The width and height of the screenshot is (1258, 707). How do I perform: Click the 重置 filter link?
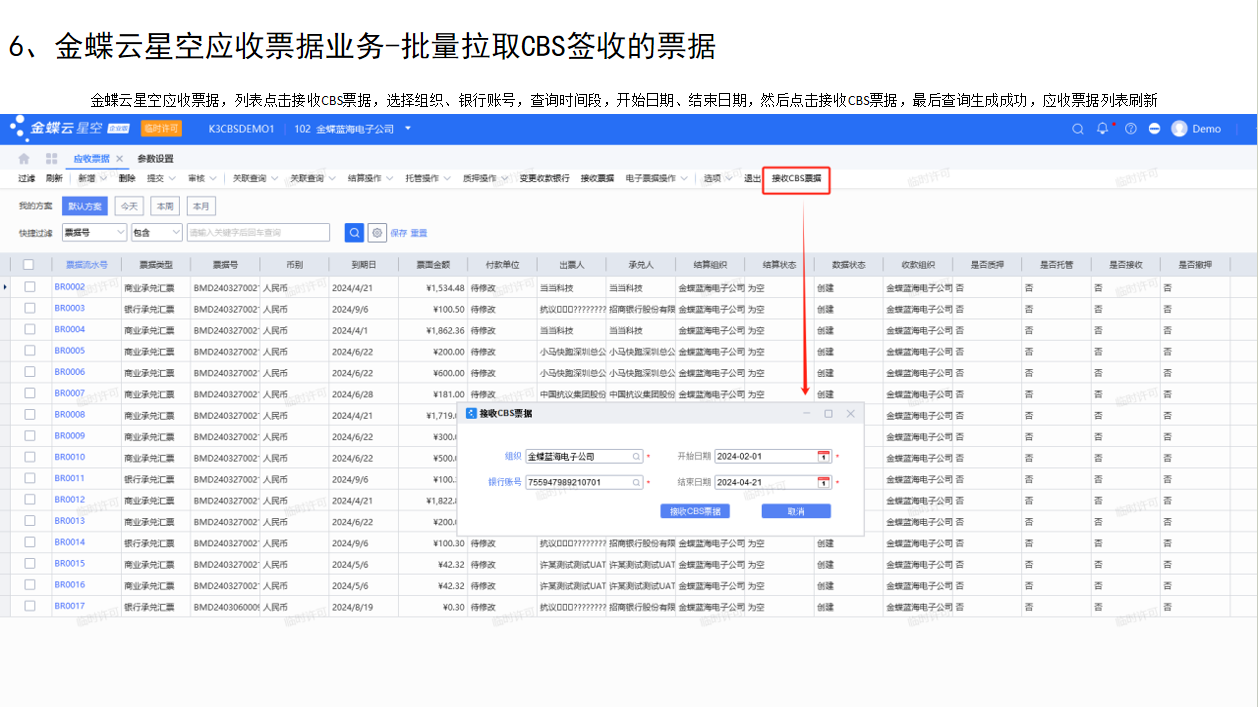[419, 233]
